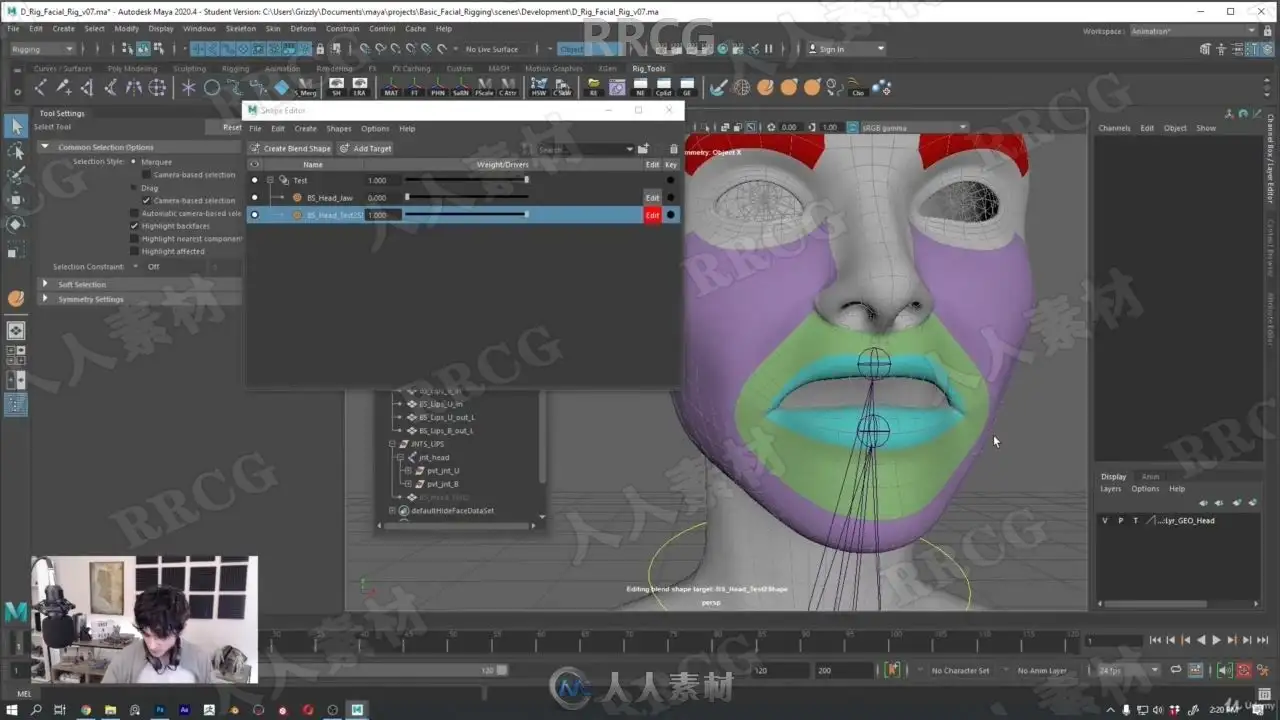1280x720 pixels.
Task: Click the Paint Selection tool
Action: 16,176
